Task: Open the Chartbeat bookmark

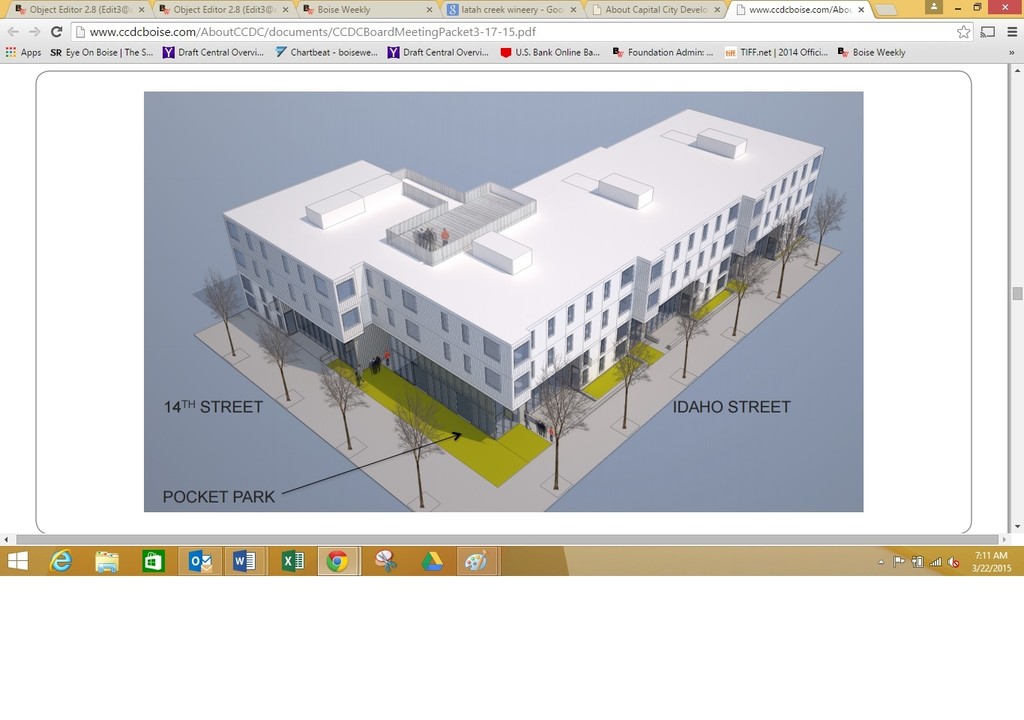Action: pyautogui.click(x=326, y=52)
